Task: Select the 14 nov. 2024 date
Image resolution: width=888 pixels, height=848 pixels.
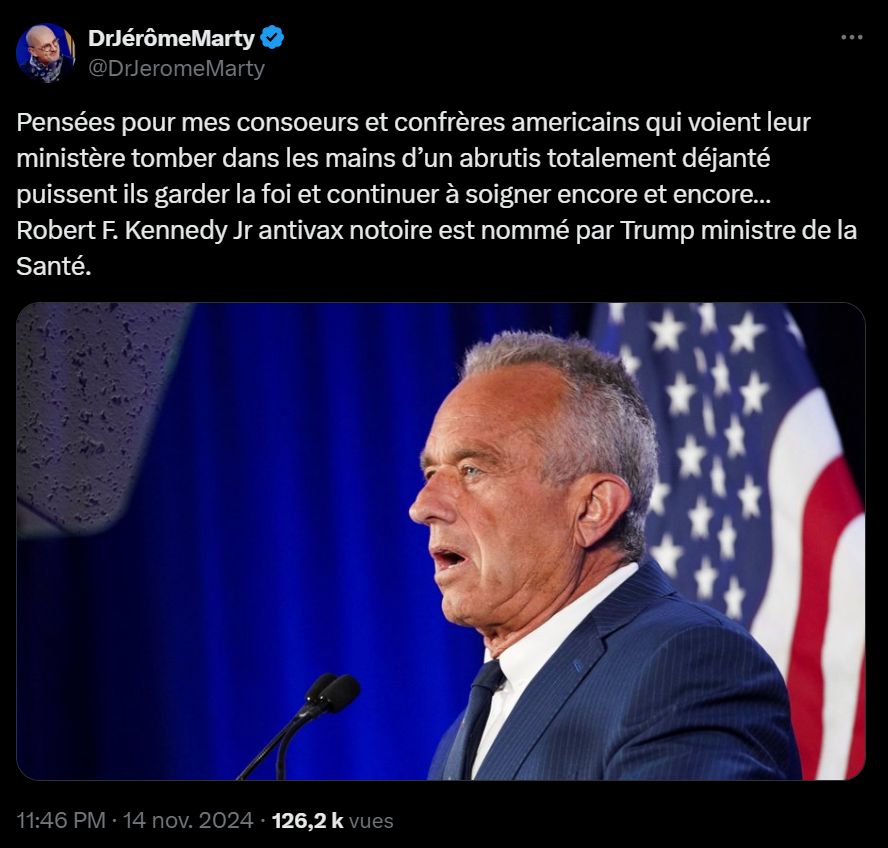Action: point(188,820)
